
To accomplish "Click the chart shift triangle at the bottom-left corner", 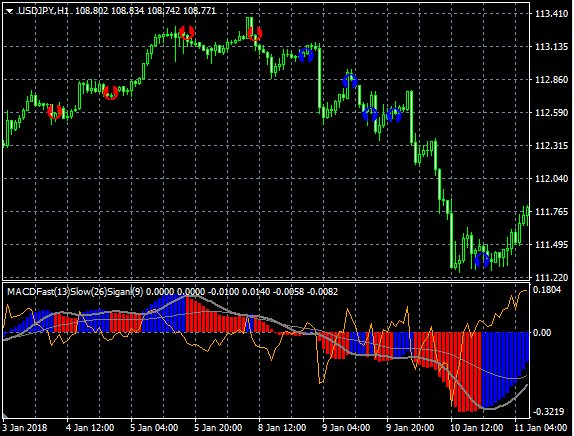I will (5, 415).
